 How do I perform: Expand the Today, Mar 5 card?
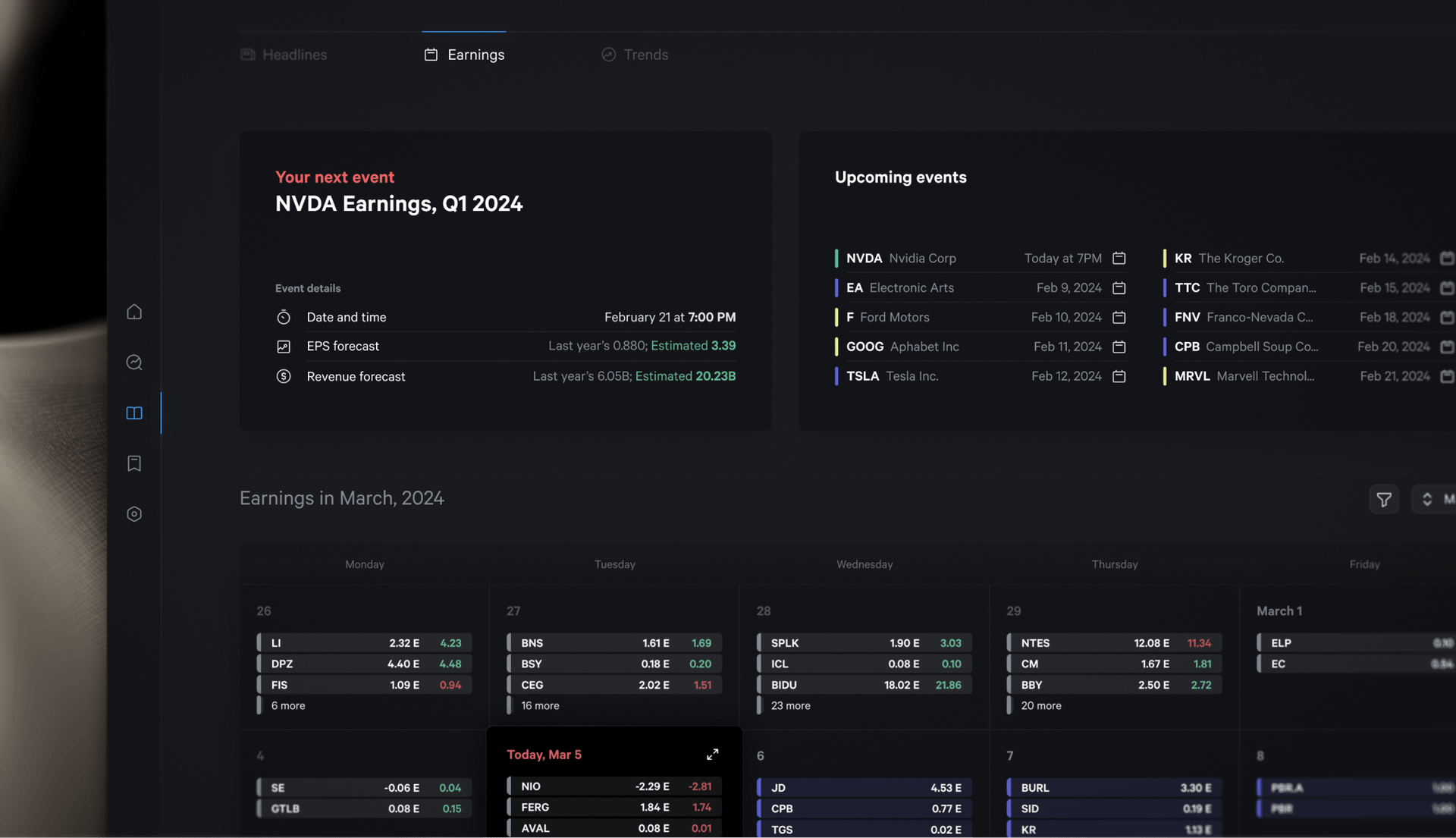point(712,755)
